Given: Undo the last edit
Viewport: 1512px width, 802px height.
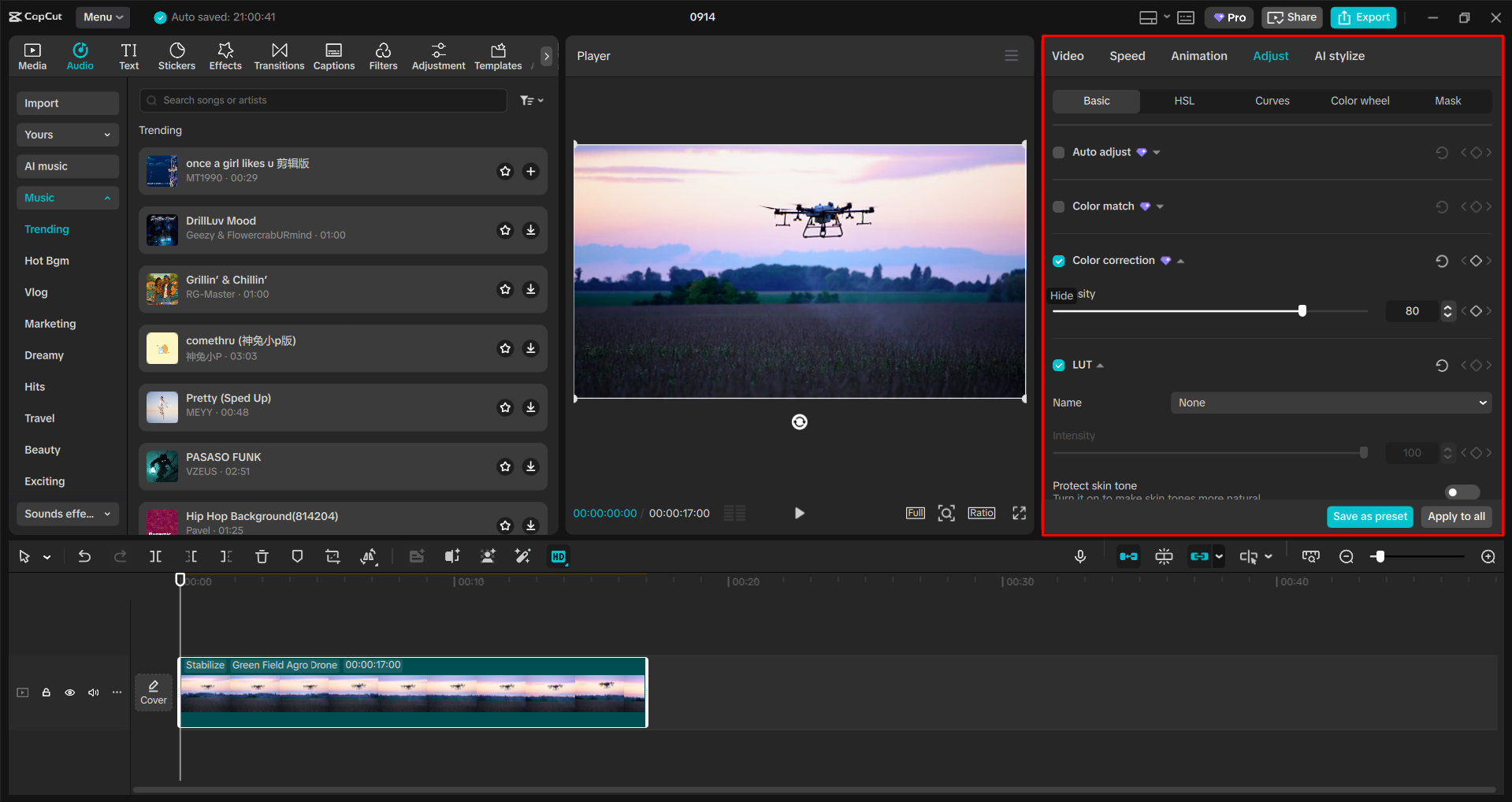Looking at the screenshot, I should [x=84, y=556].
